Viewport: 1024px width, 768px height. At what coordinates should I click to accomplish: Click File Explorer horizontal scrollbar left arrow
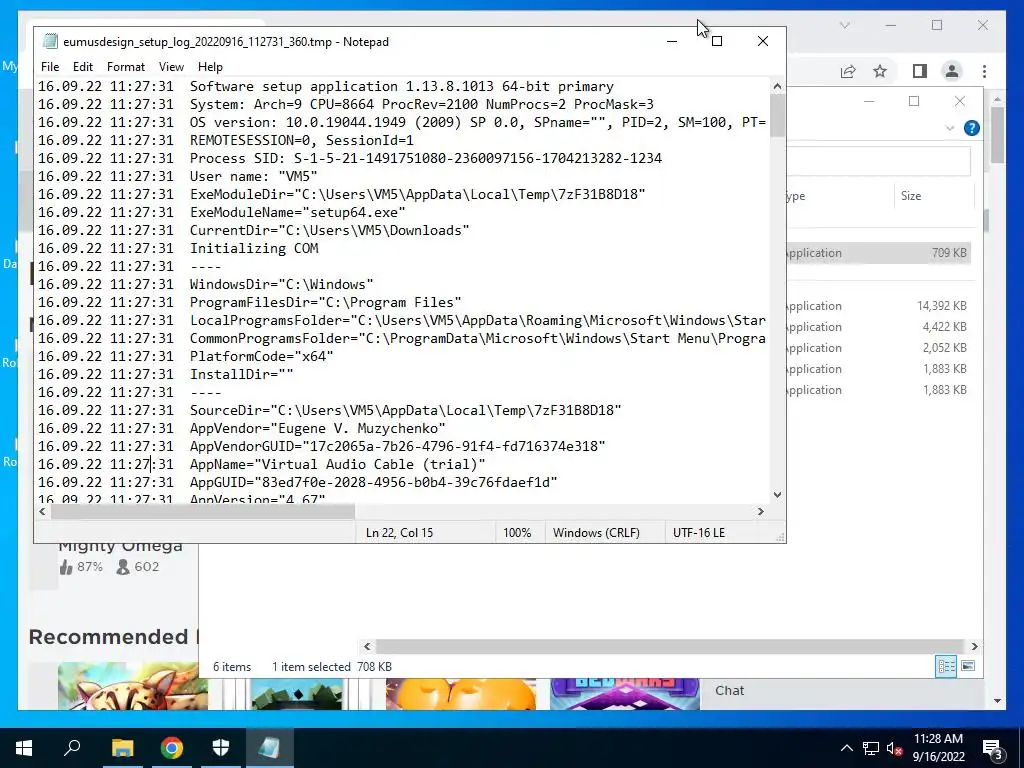(367, 647)
